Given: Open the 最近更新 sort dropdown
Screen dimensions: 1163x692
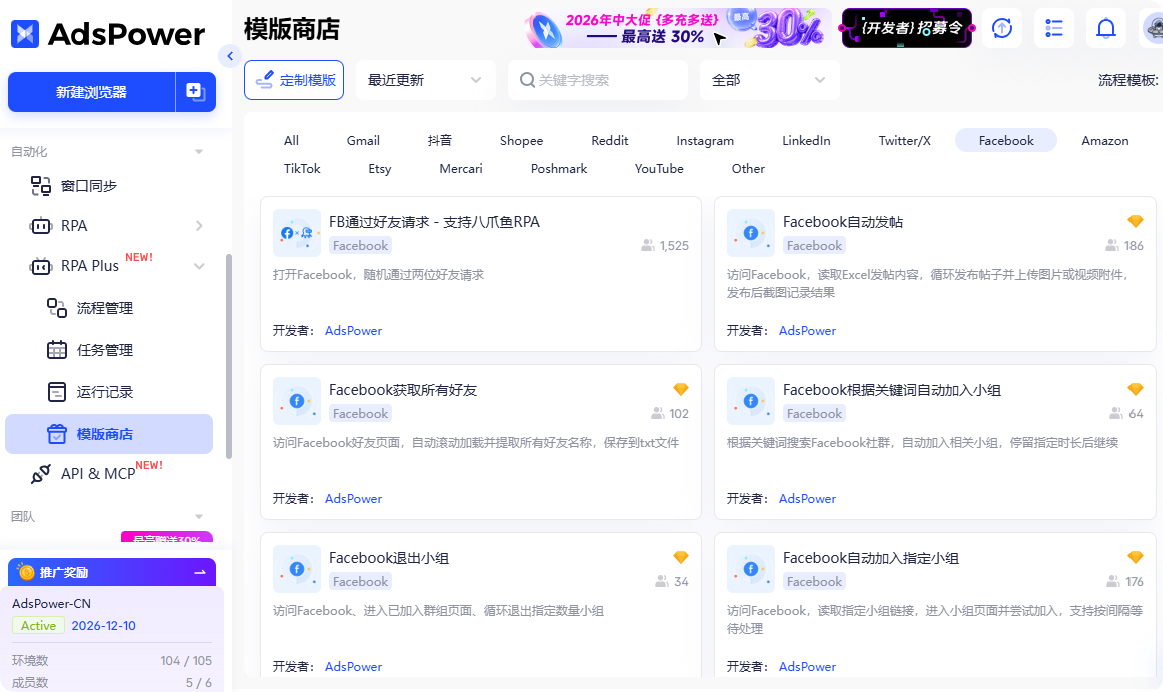Looking at the screenshot, I should pyautogui.click(x=425, y=80).
